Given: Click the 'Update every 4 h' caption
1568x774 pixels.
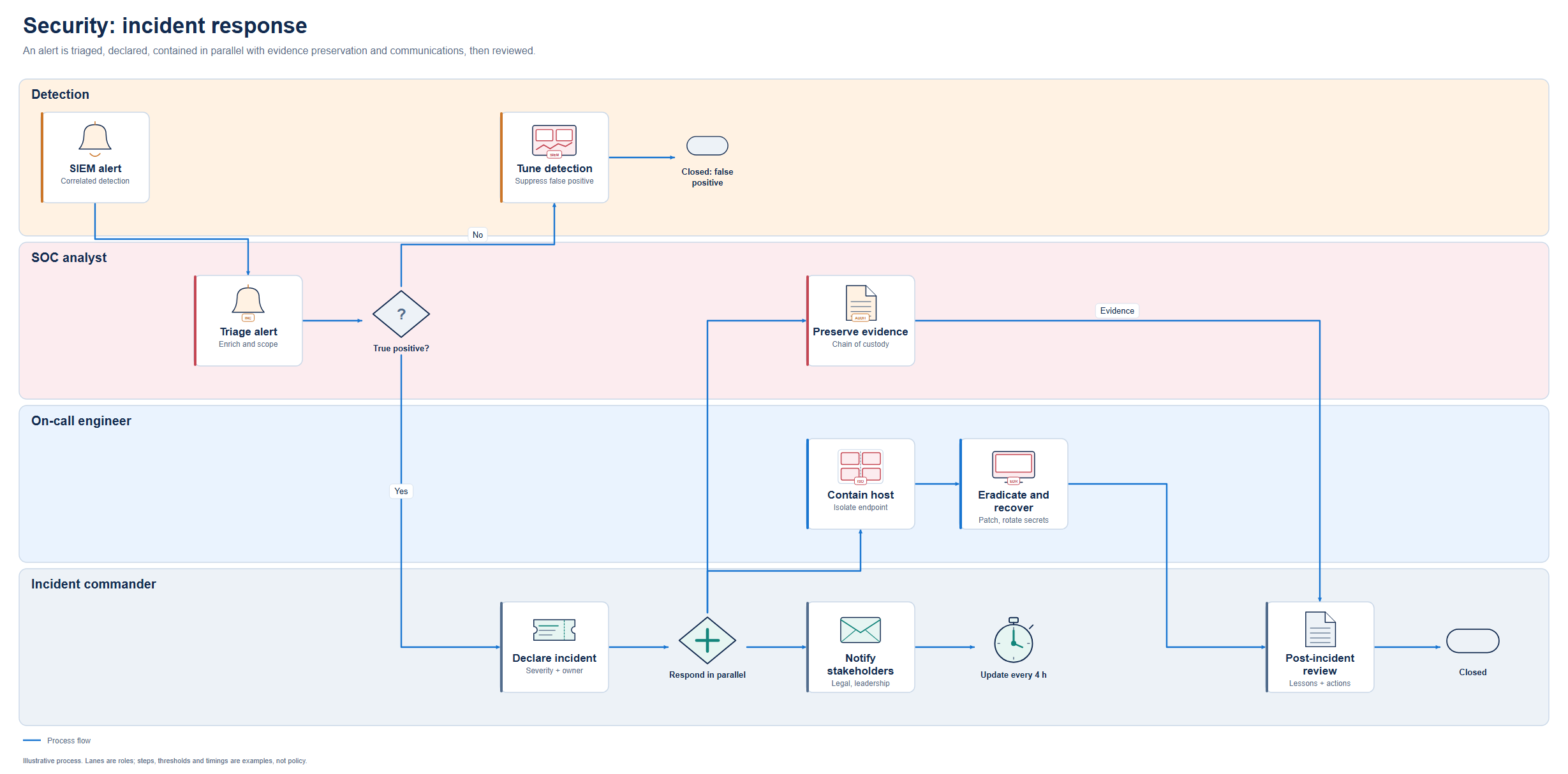Looking at the screenshot, I should click(1014, 675).
